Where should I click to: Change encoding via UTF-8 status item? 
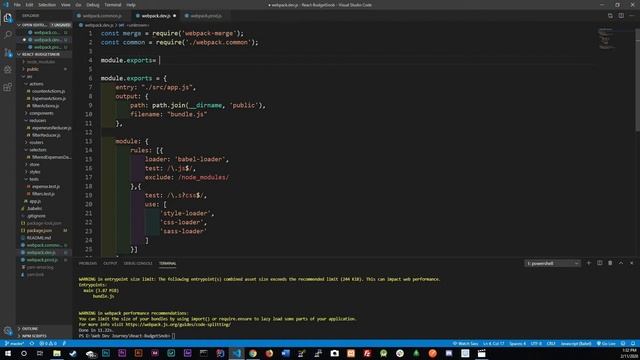coord(536,344)
